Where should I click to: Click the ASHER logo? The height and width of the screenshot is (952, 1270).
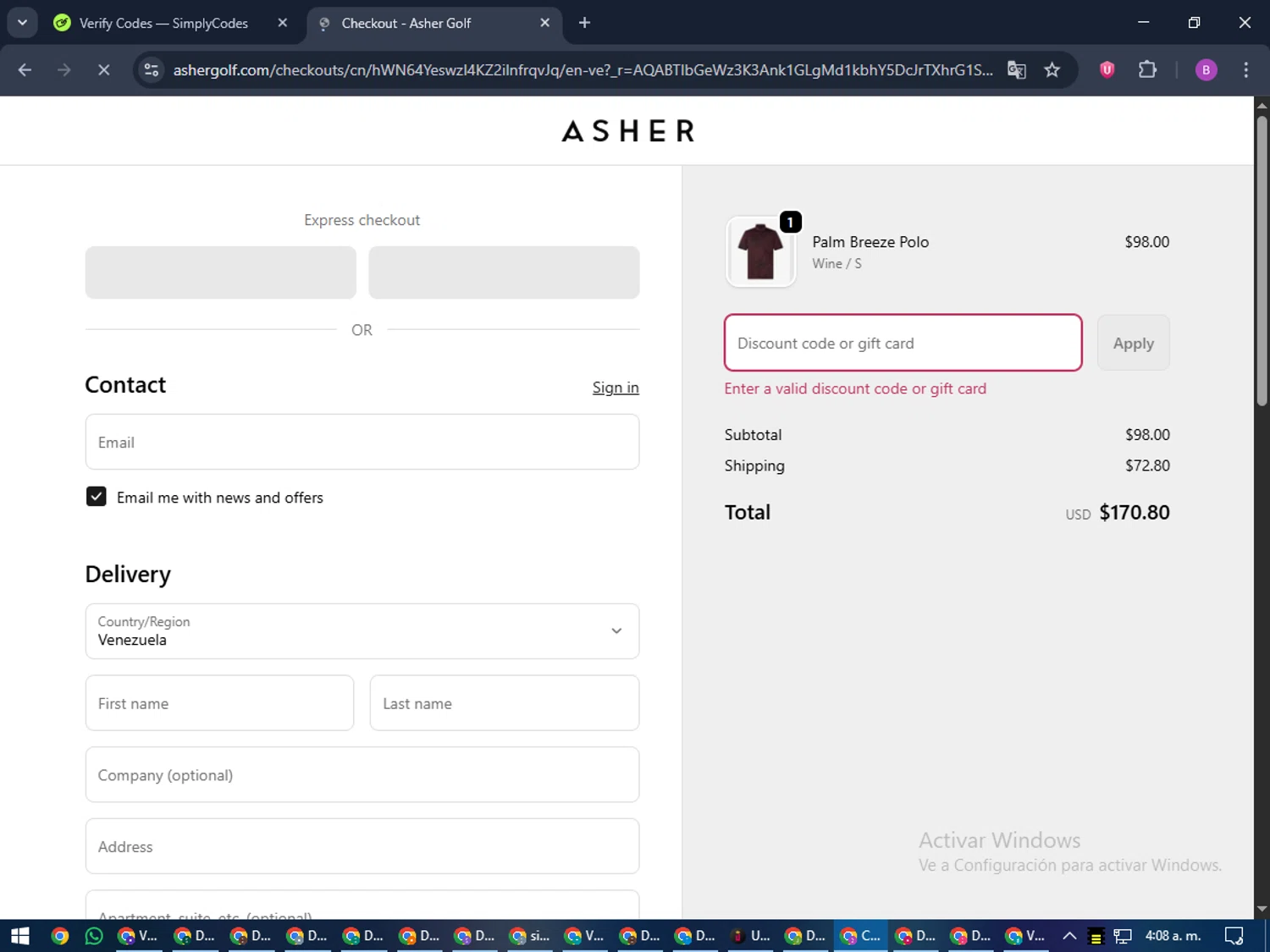[627, 131]
